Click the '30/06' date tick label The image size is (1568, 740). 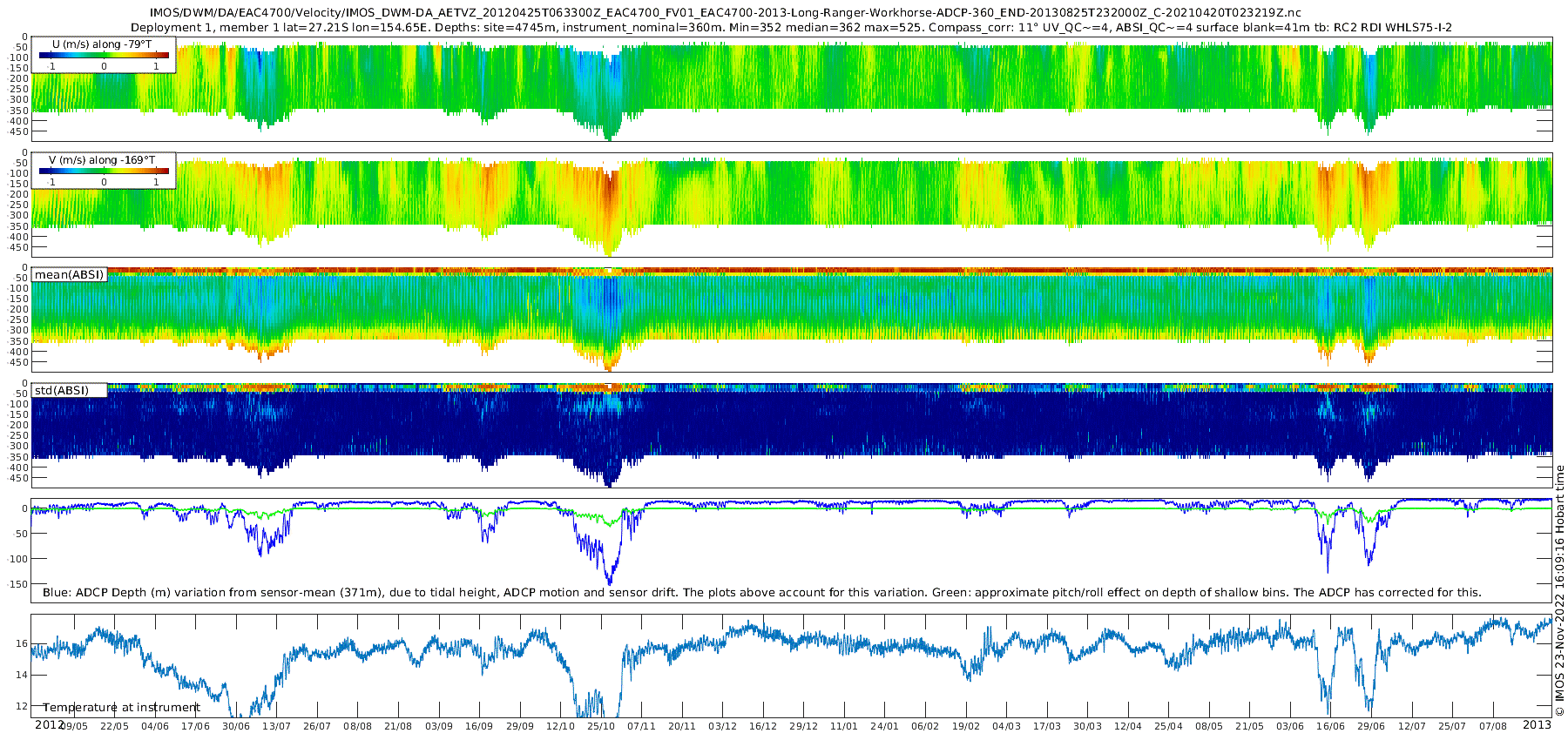[x=236, y=726]
